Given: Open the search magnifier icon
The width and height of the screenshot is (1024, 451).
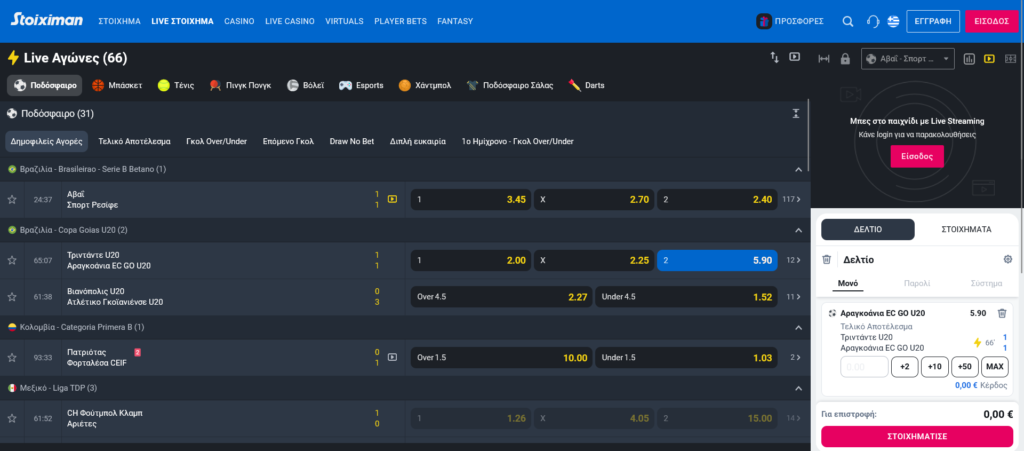Looking at the screenshot, I should (848, 22).
